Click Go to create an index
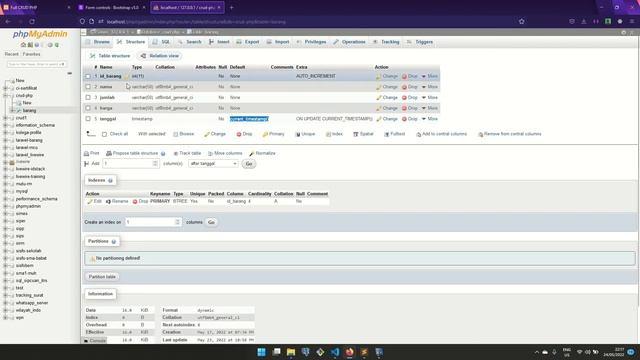The image size is (640, 360). 211,222
